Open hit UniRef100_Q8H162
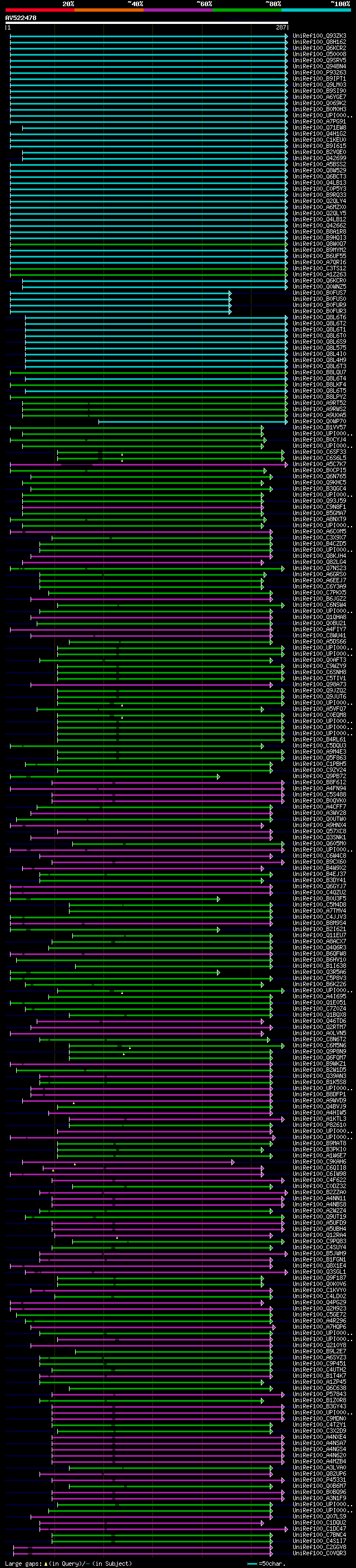The width and height of the screenshot is (356, 1568). [x=319, y=42]
